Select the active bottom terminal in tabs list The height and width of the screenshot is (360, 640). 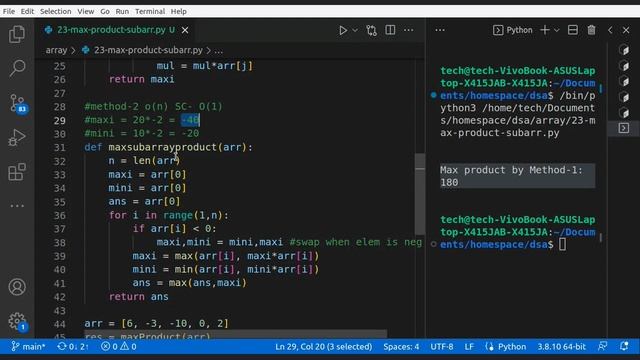point(624,128)
